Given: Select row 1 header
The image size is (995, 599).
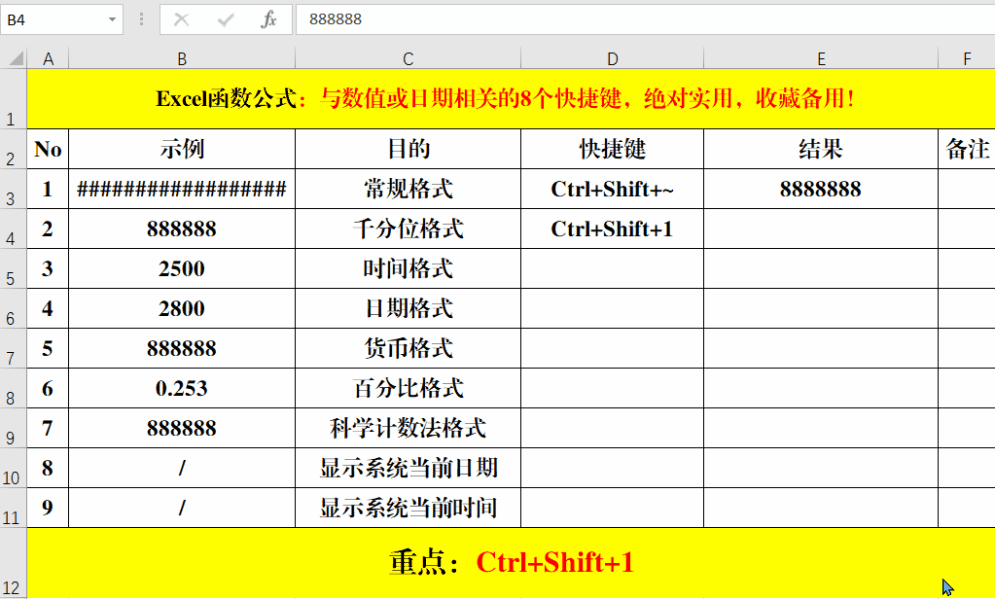Looking at the screenshot, I should click(x=13, y=99).
